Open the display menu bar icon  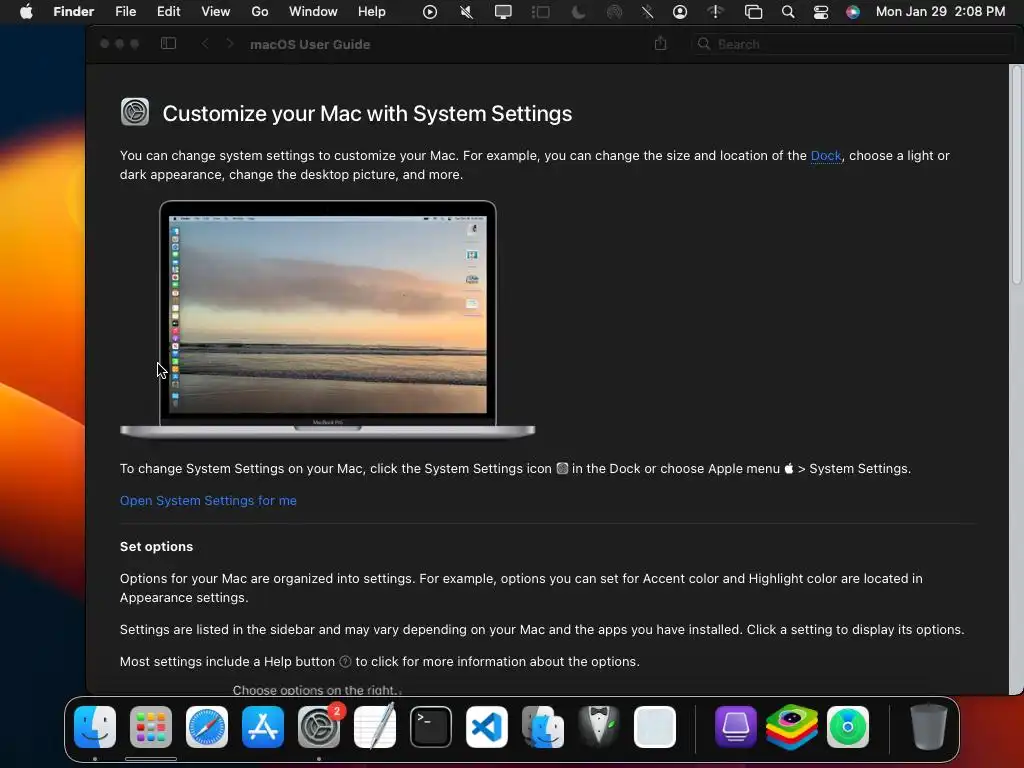[503, 12]
